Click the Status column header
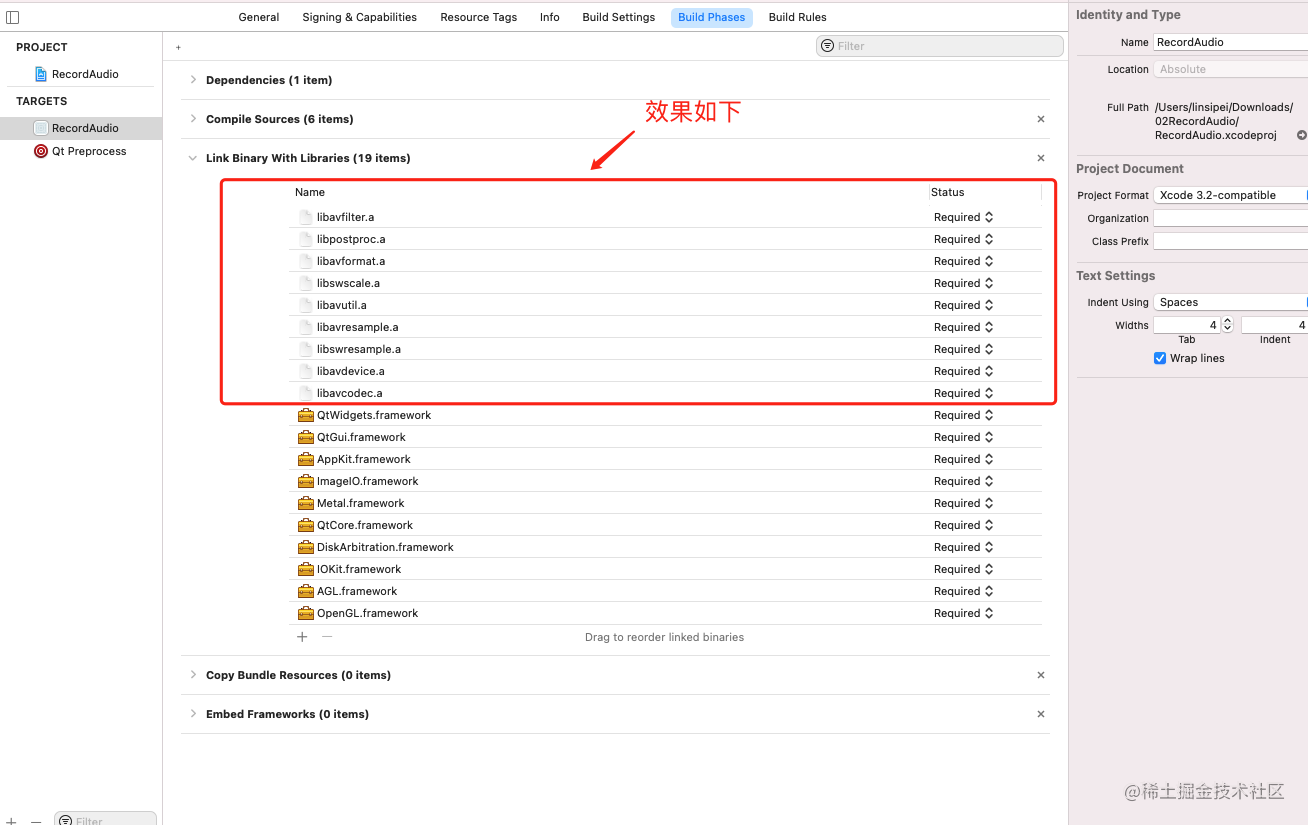This screenshot has width=1308, height=825. 948,192
